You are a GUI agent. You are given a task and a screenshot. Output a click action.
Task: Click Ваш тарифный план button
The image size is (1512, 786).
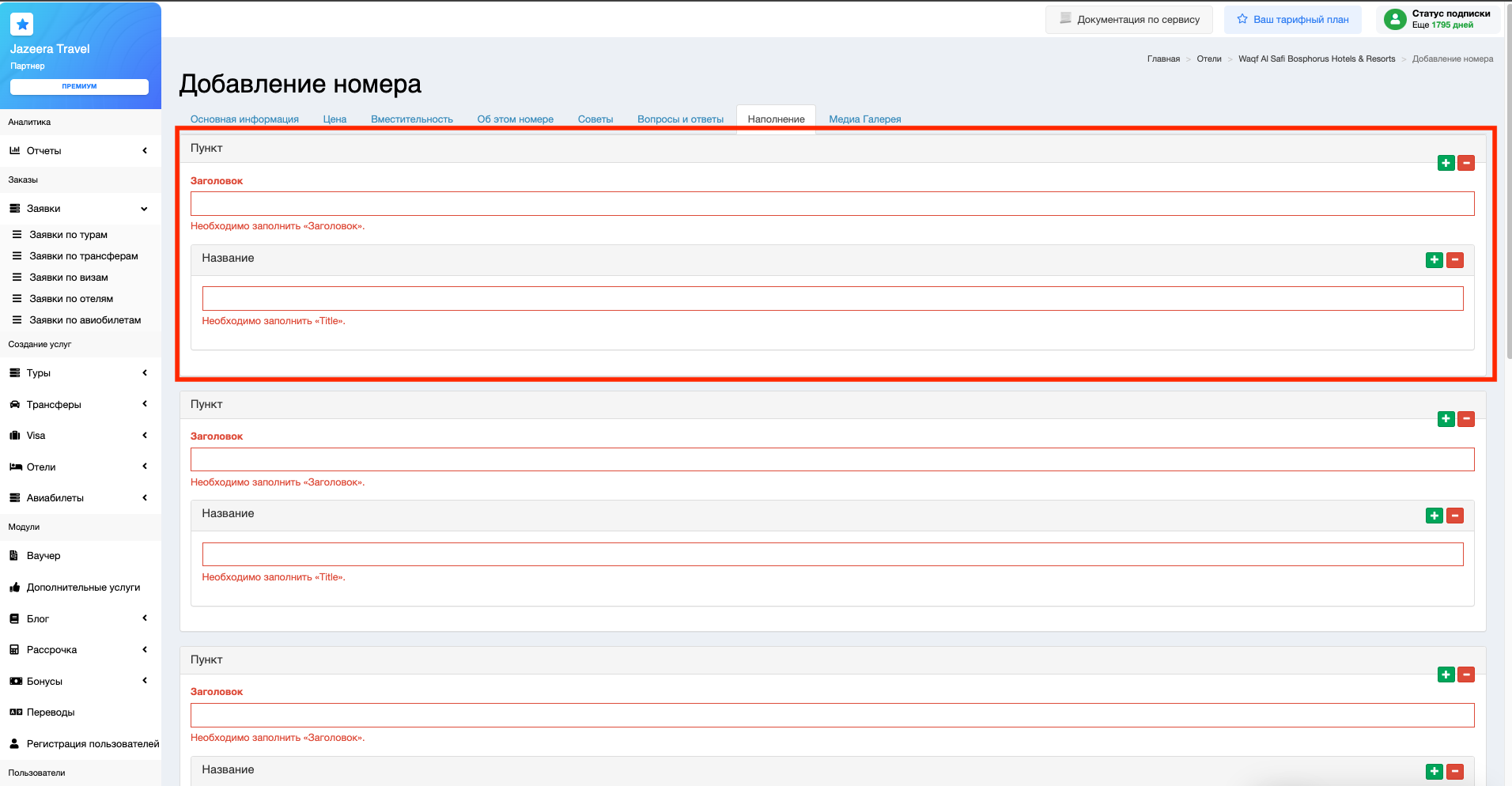pos(1292,20)
